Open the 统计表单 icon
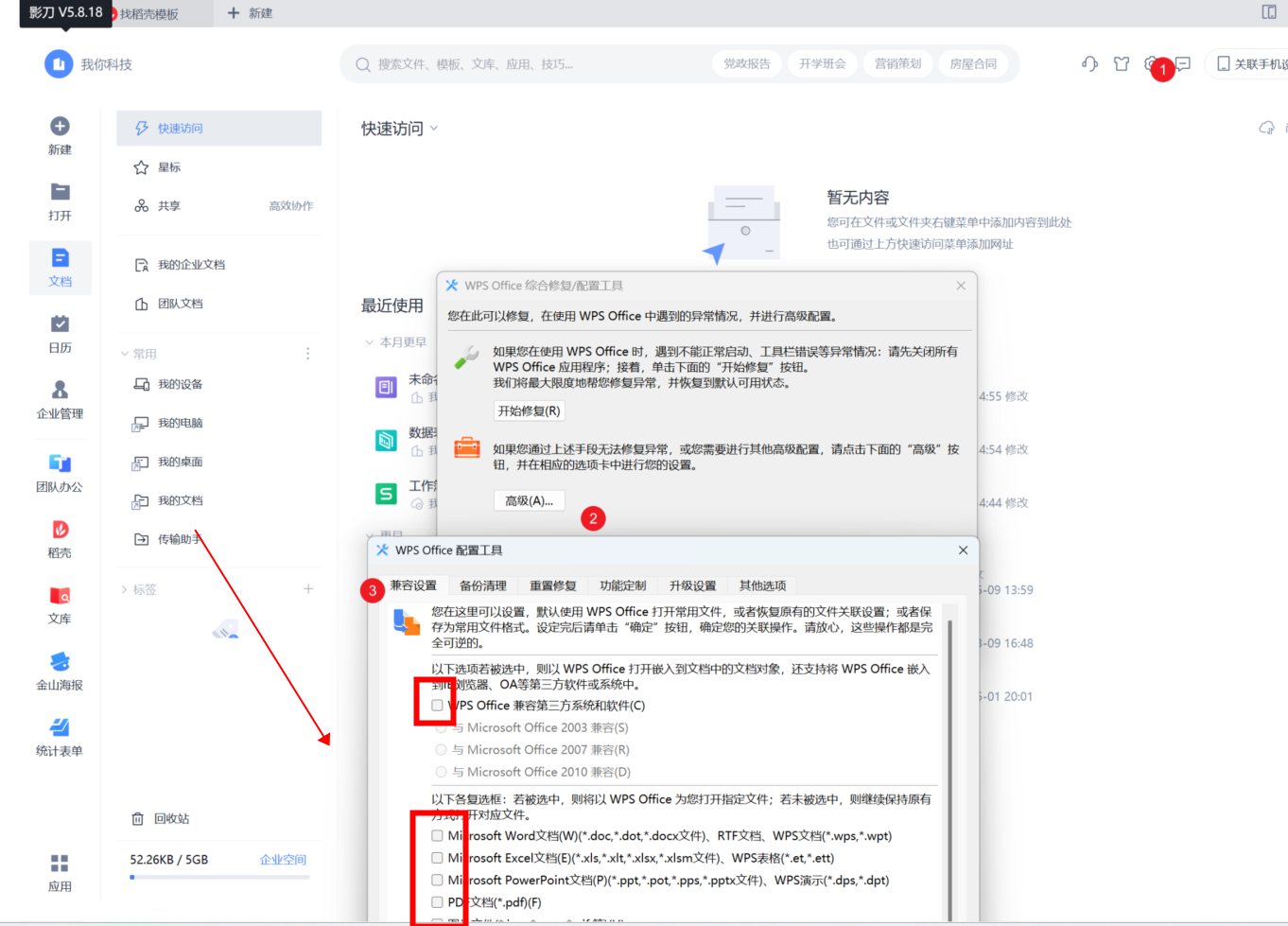 [60, 726]
